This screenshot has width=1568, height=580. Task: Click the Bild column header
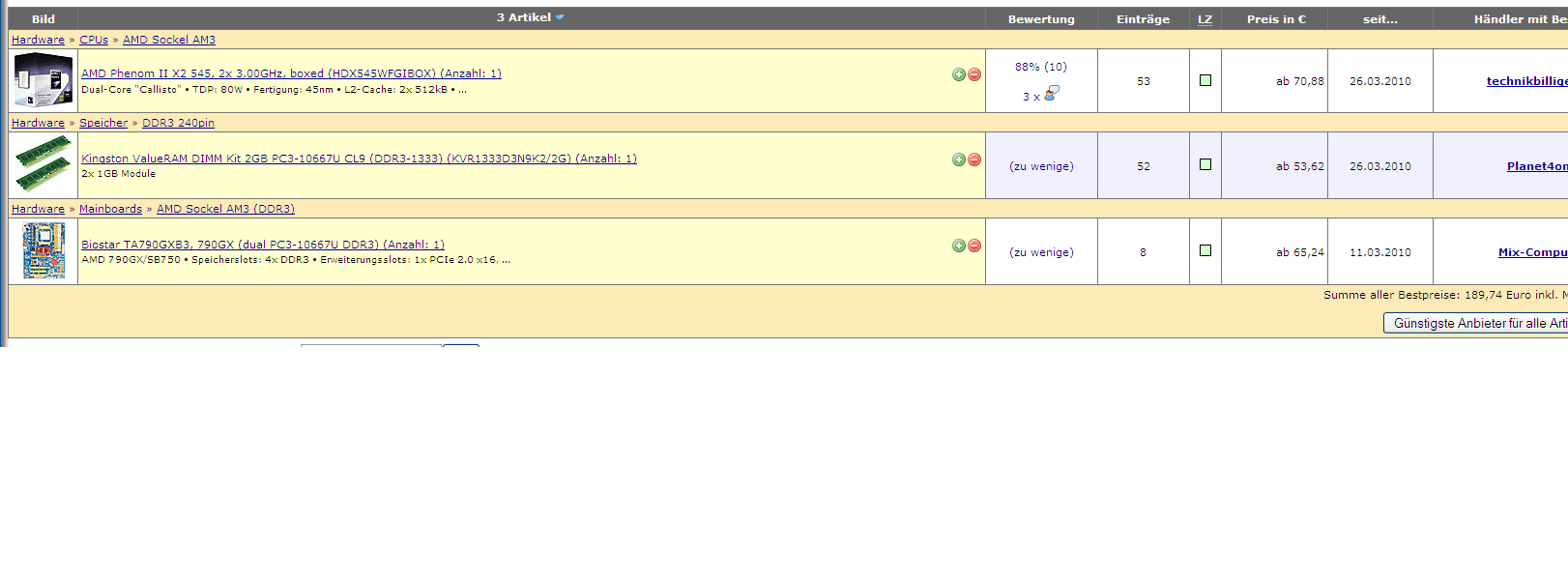tap(44, 19)
